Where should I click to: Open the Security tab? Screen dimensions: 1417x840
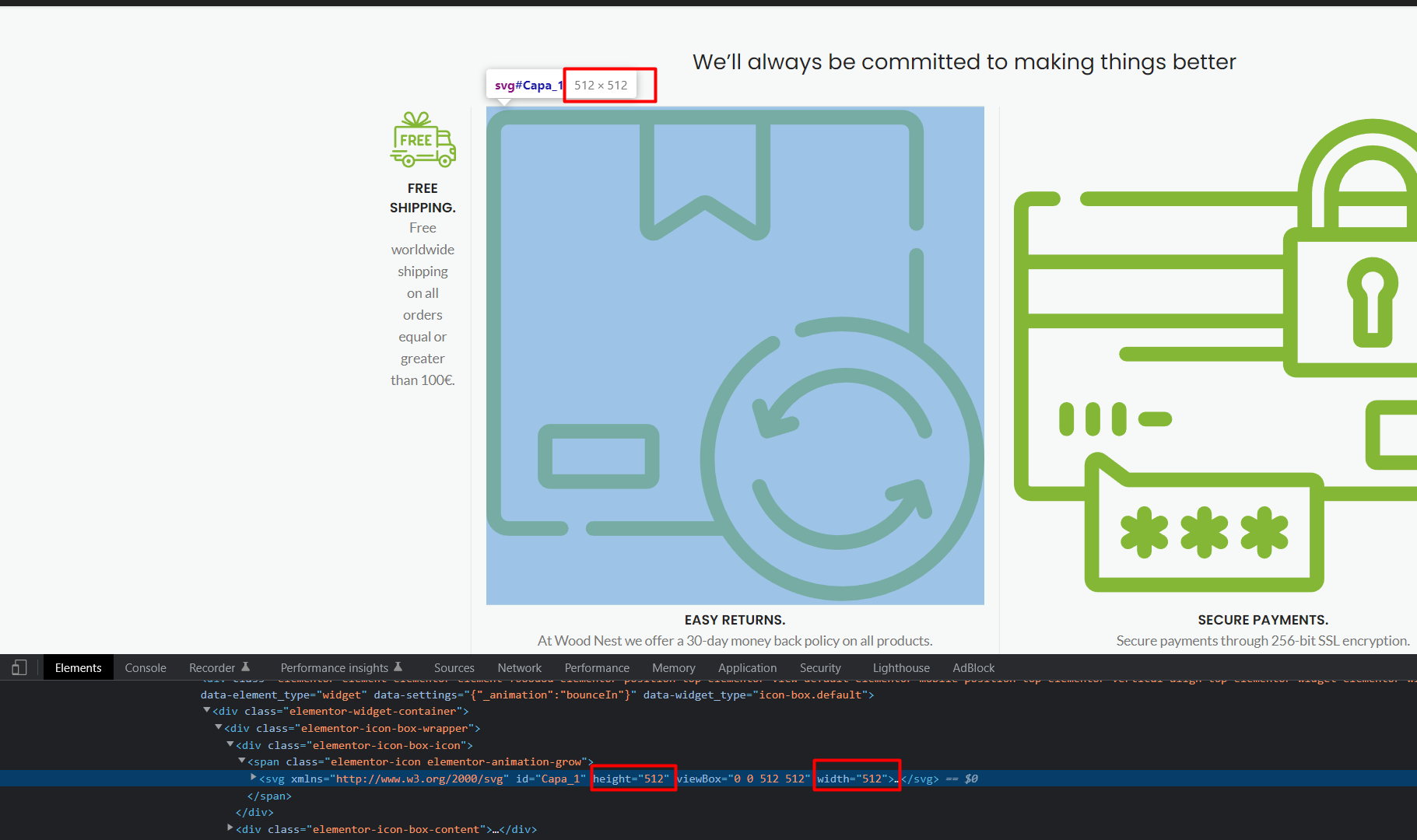pos(820,667)
